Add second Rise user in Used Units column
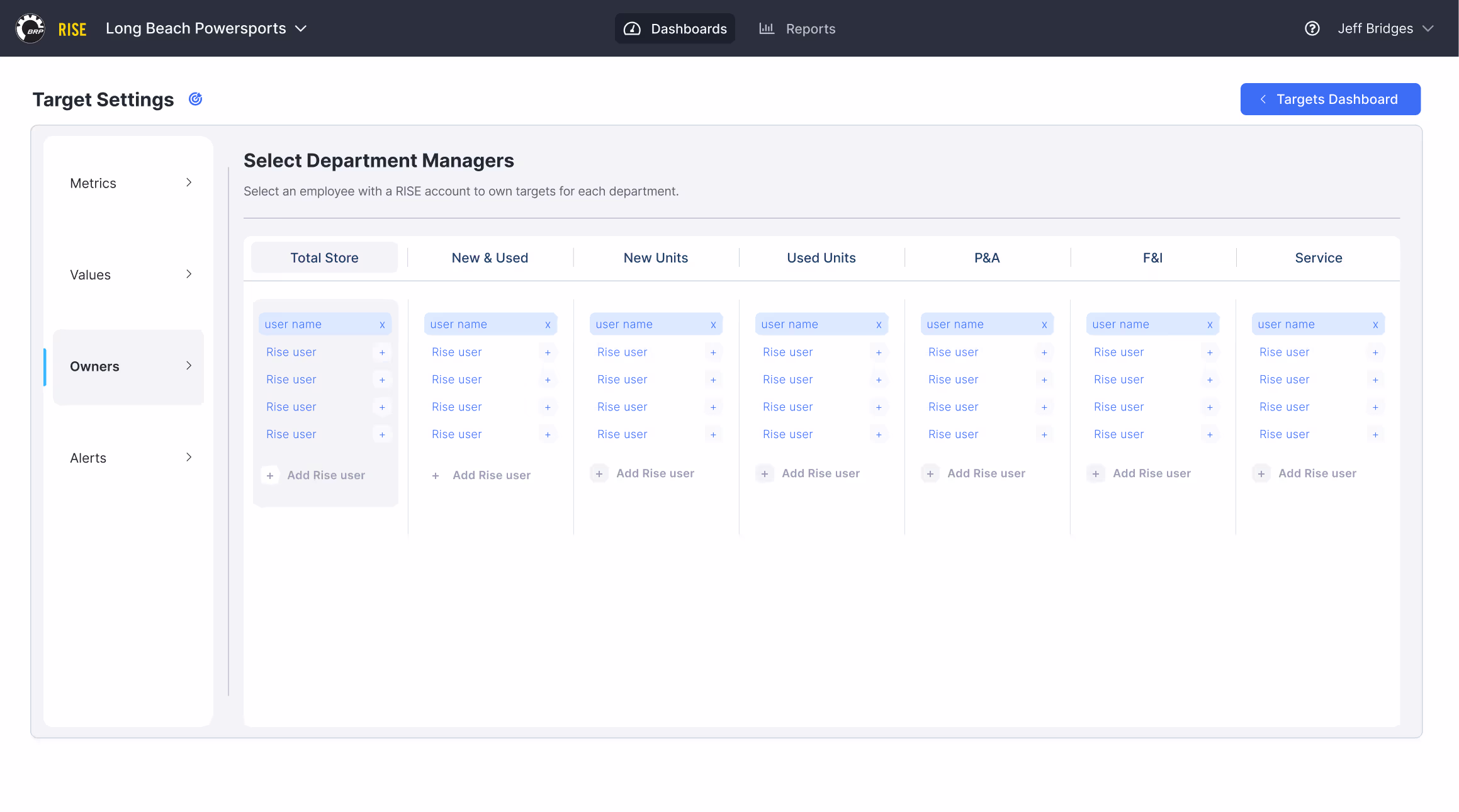Viewport: 1459px width, 812px height. (879, 380)
